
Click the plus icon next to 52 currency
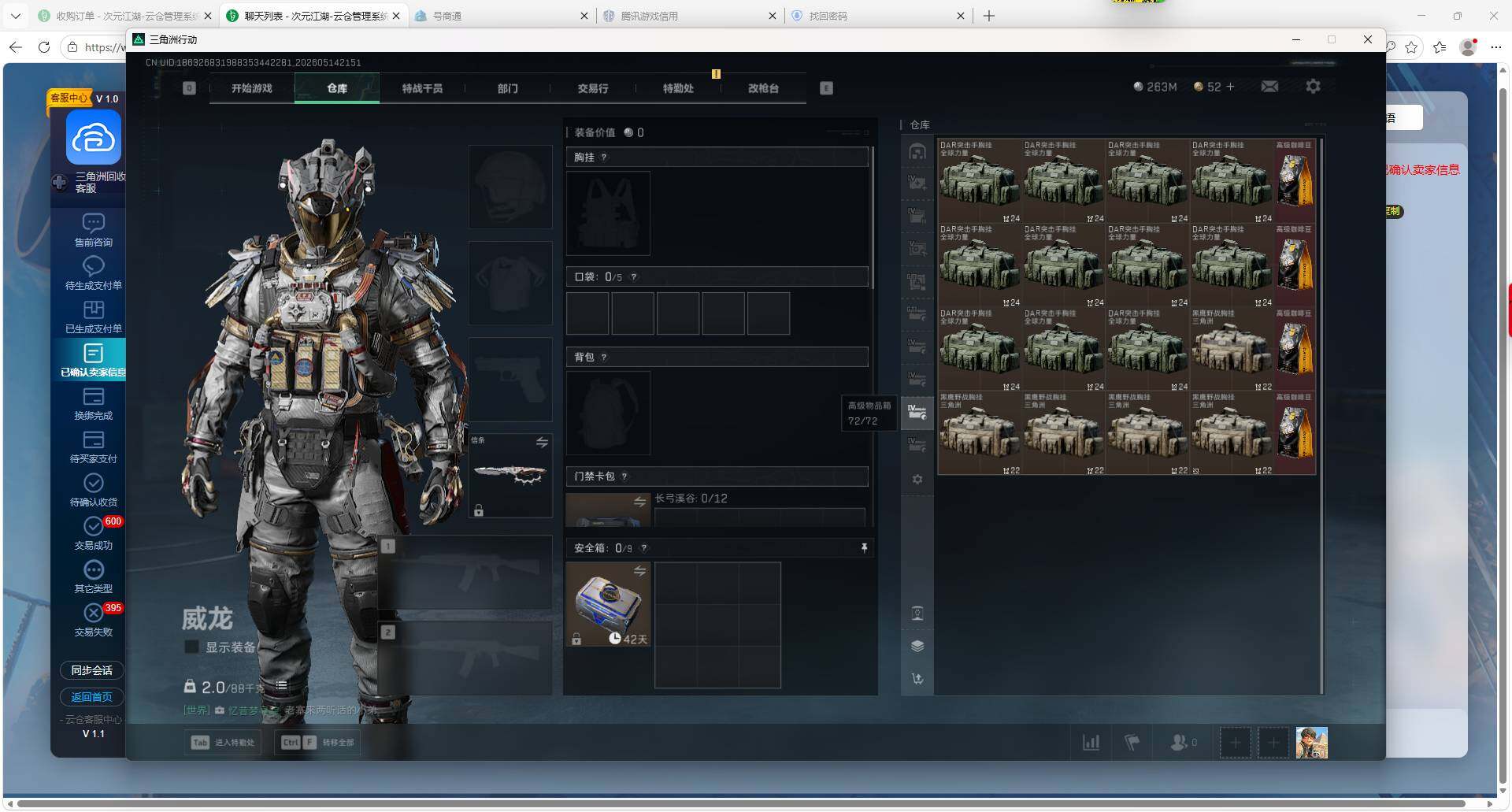(1230, 87)
